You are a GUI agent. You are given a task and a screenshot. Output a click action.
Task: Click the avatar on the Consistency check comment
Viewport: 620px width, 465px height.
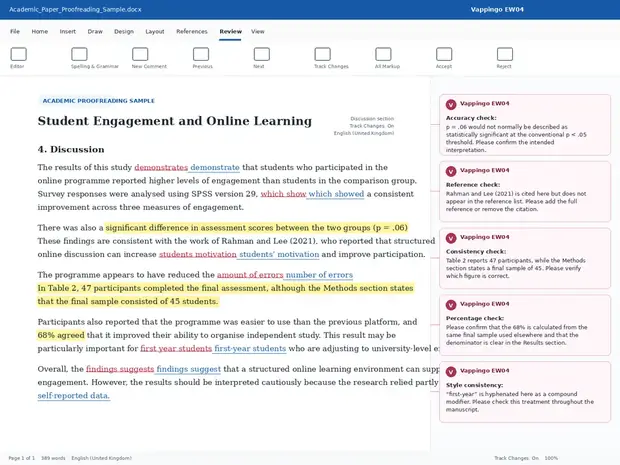click(451, 238)
